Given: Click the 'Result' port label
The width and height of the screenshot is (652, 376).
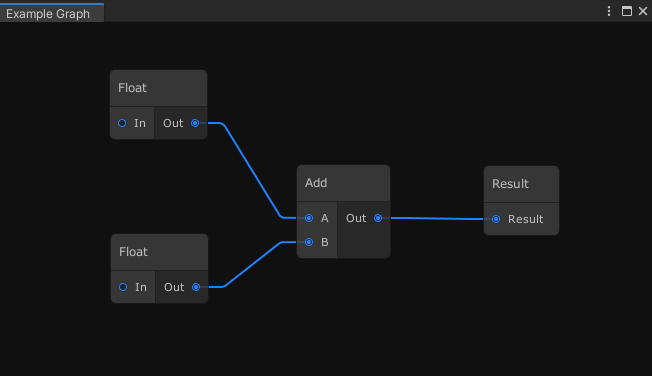Looking at the screenshot, I should (x=526, y=219).
